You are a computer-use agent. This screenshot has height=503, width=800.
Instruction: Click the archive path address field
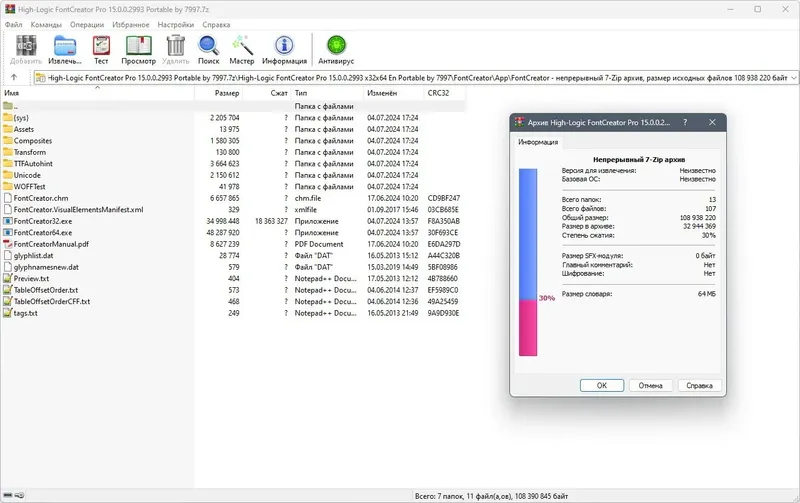pyautogui.click(x=416, y=78)
